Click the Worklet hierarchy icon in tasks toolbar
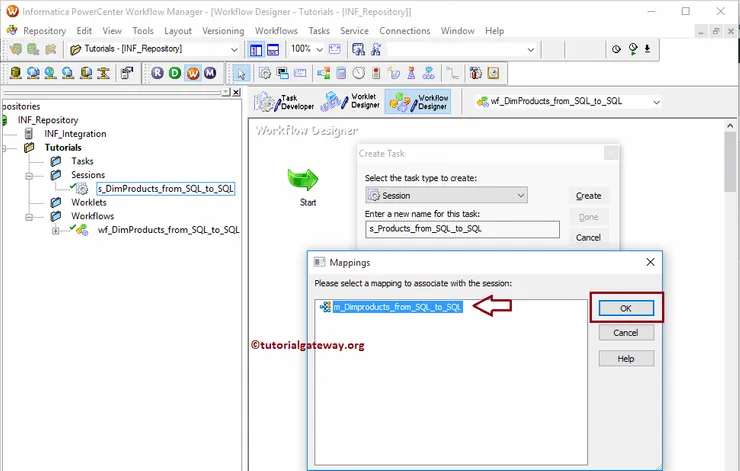Viewport: 740px width, 471px height. [x=429, y=73]
